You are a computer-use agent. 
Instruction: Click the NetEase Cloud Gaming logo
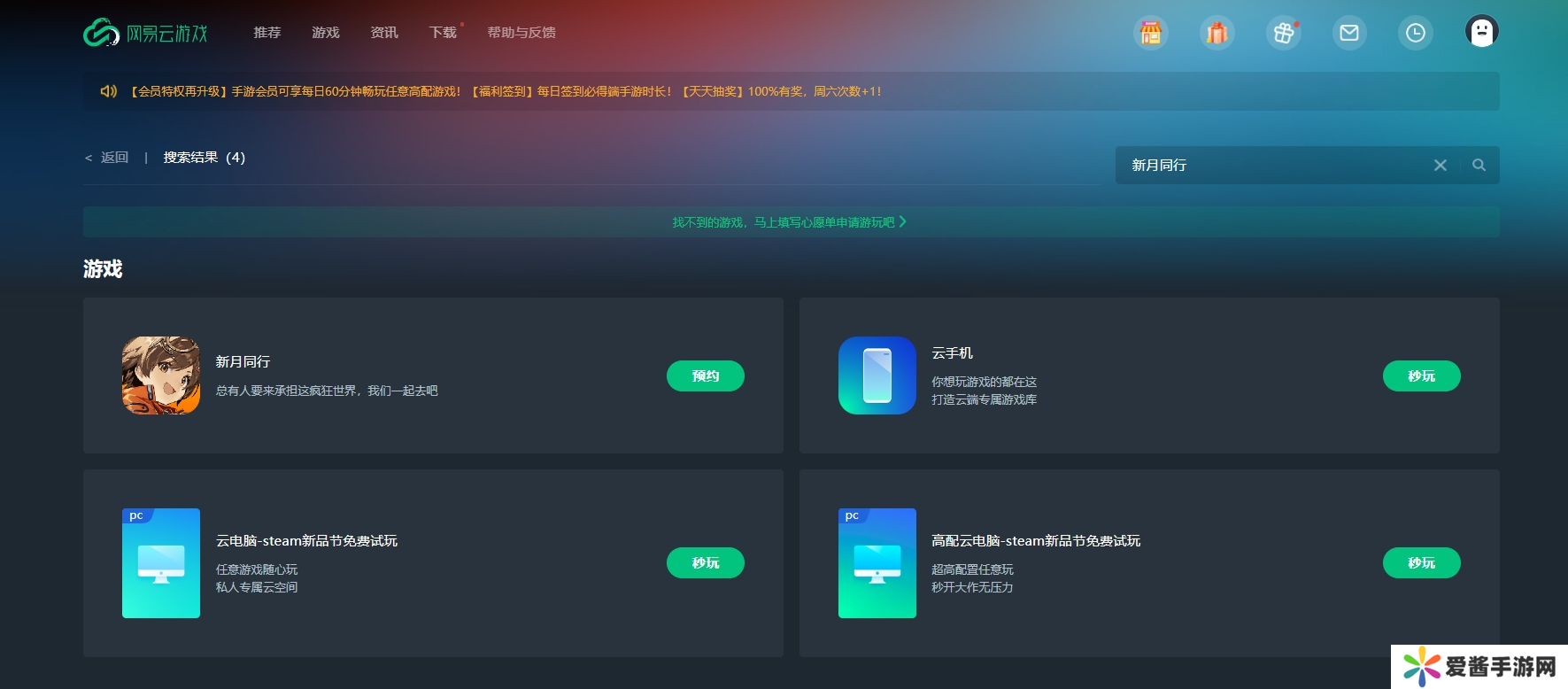click(x=145, y=33)
